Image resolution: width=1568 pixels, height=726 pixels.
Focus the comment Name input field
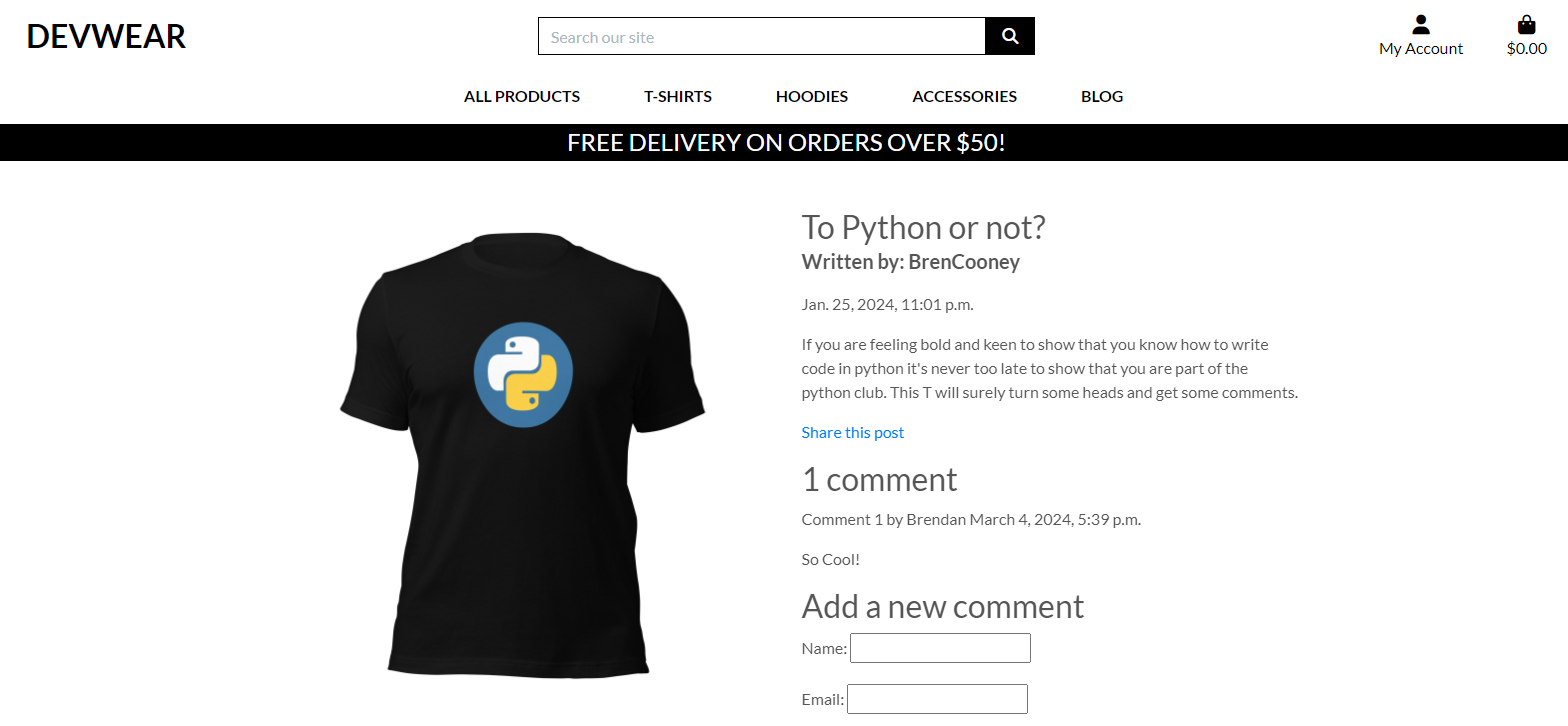pyautogui.click(x=940, y=648)
